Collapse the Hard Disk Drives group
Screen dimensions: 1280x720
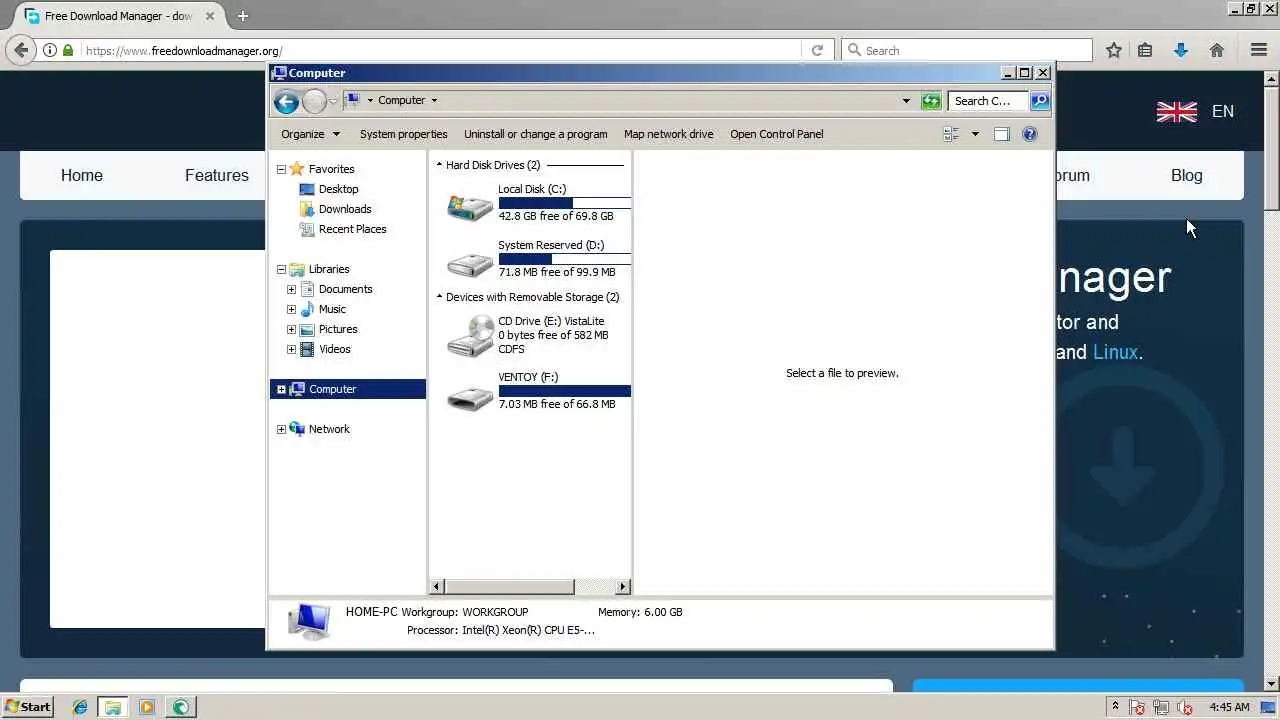tap(439, 165)
